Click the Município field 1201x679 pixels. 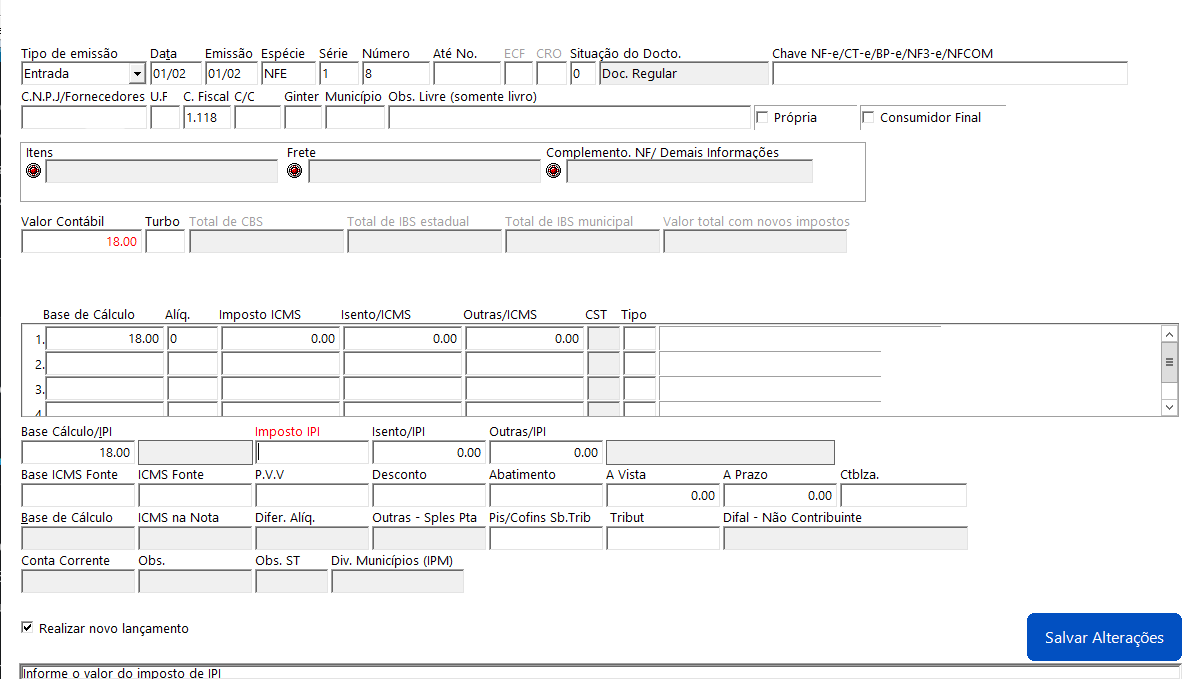click(355, 117)
